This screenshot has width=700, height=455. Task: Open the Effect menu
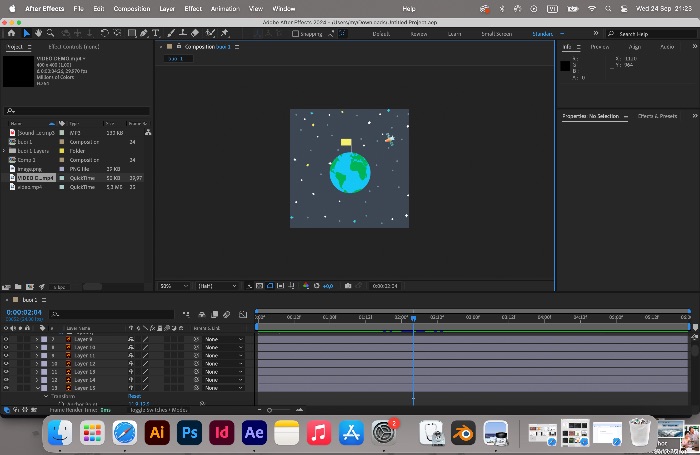[193, 8]
